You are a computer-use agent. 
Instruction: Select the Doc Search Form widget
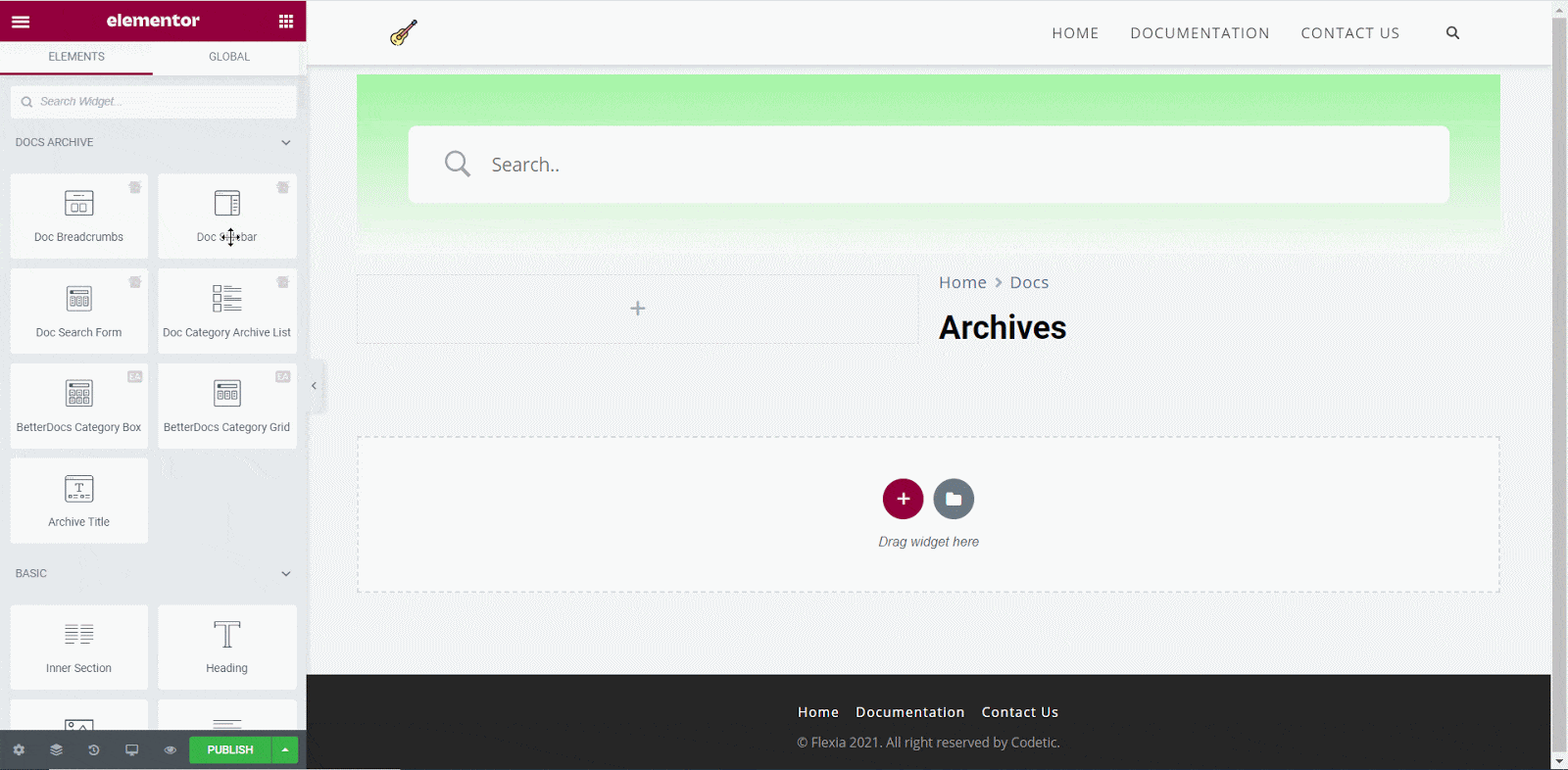point(79,311)
